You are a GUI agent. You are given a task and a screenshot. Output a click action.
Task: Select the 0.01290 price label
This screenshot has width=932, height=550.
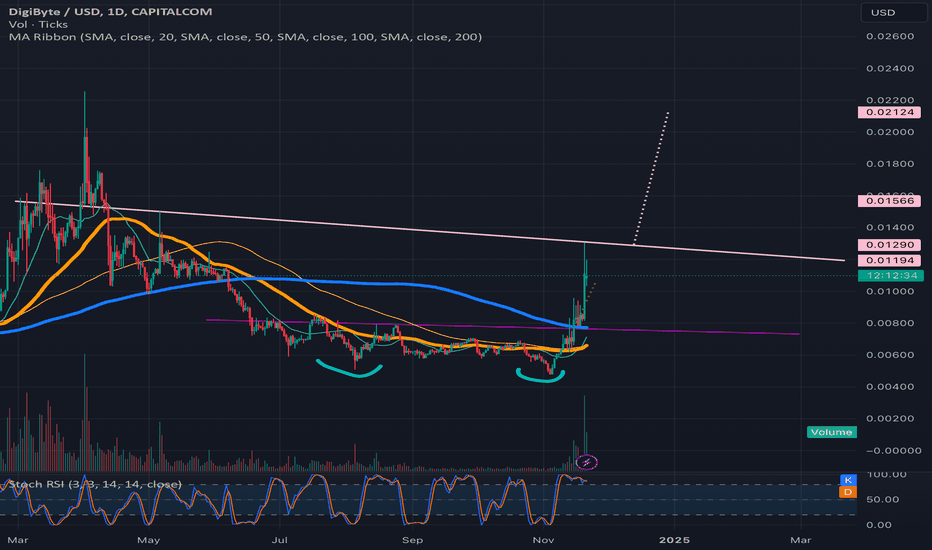889,245
